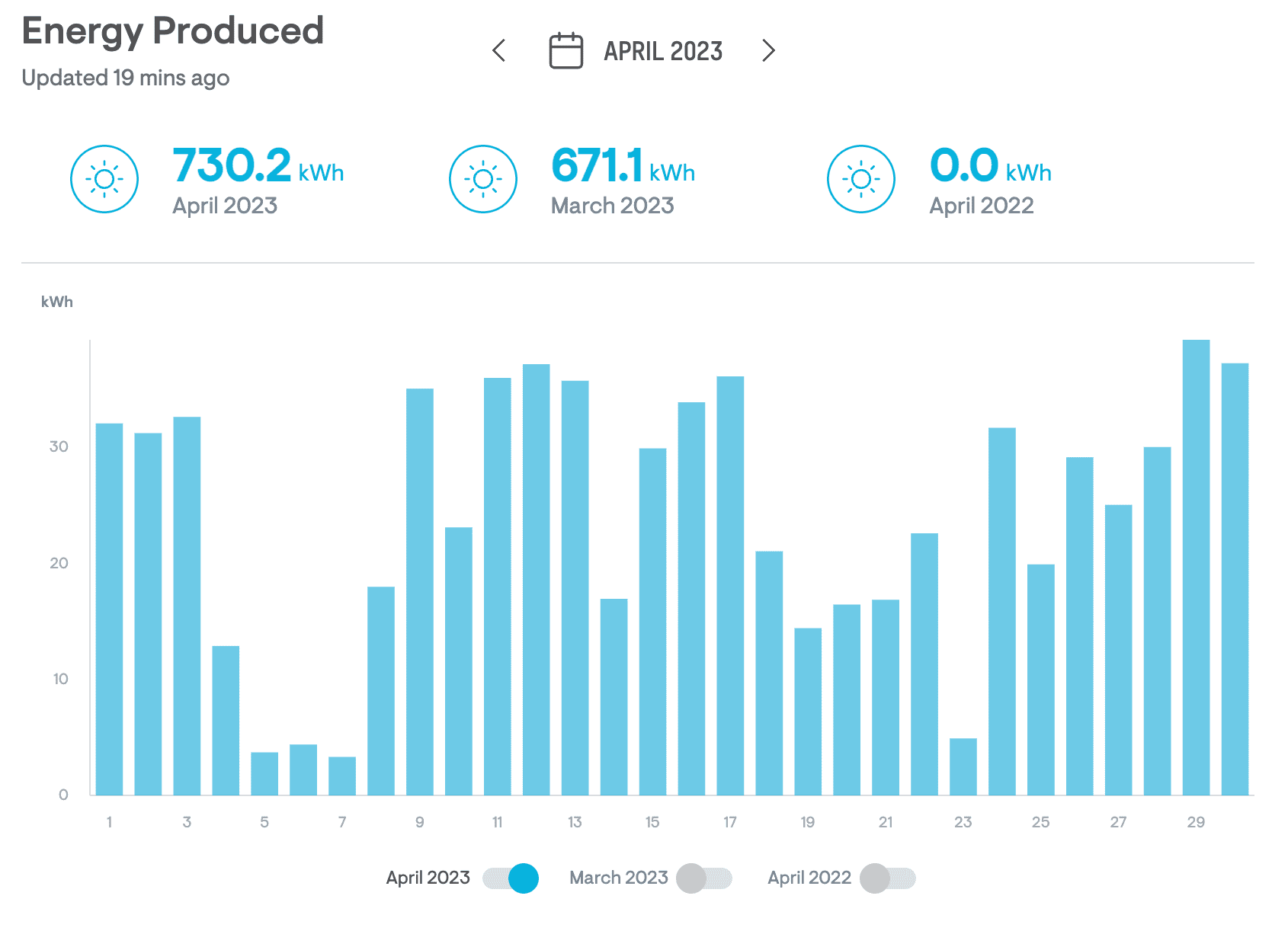This screenshot has width=1288, height=931.
Task: Click the bar for April 1
Action: tap(109, 609)
